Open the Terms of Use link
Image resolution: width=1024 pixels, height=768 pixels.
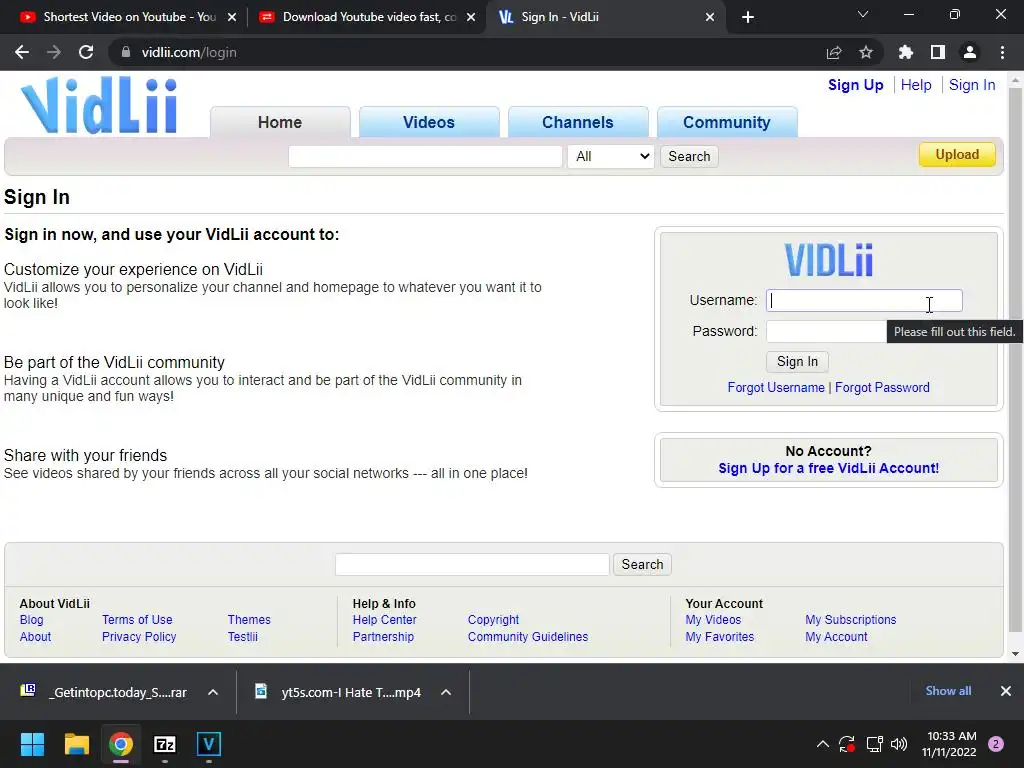click(x=137, y=620)
